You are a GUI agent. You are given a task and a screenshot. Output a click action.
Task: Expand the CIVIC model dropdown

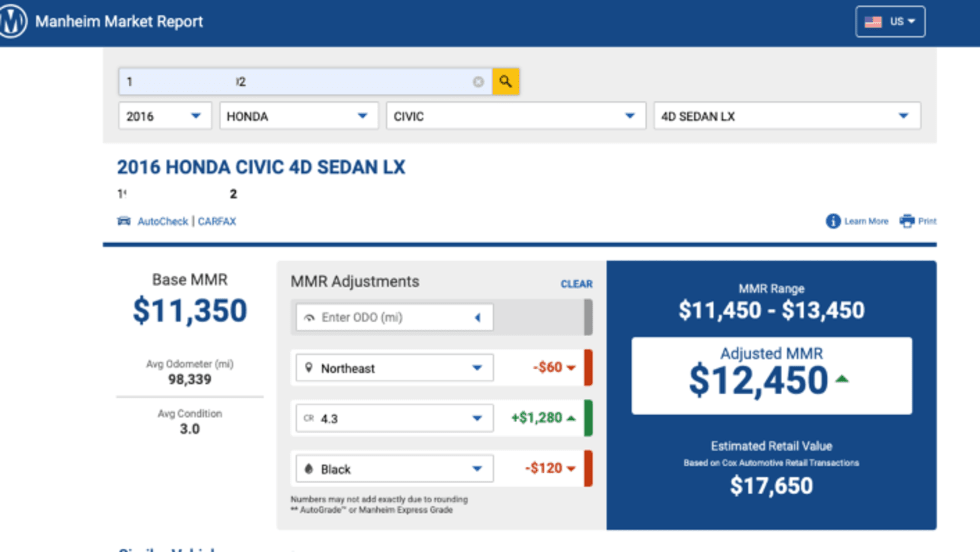(x=515, y=116)
